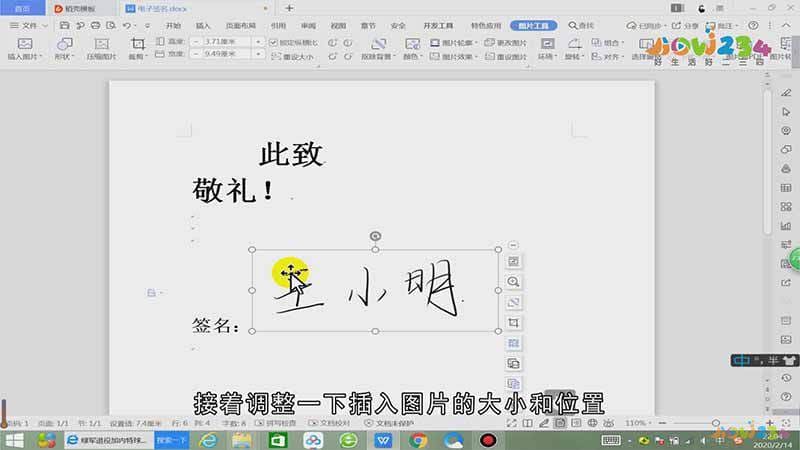Click the crop icon in floating image toolbar

click(513, 322)
